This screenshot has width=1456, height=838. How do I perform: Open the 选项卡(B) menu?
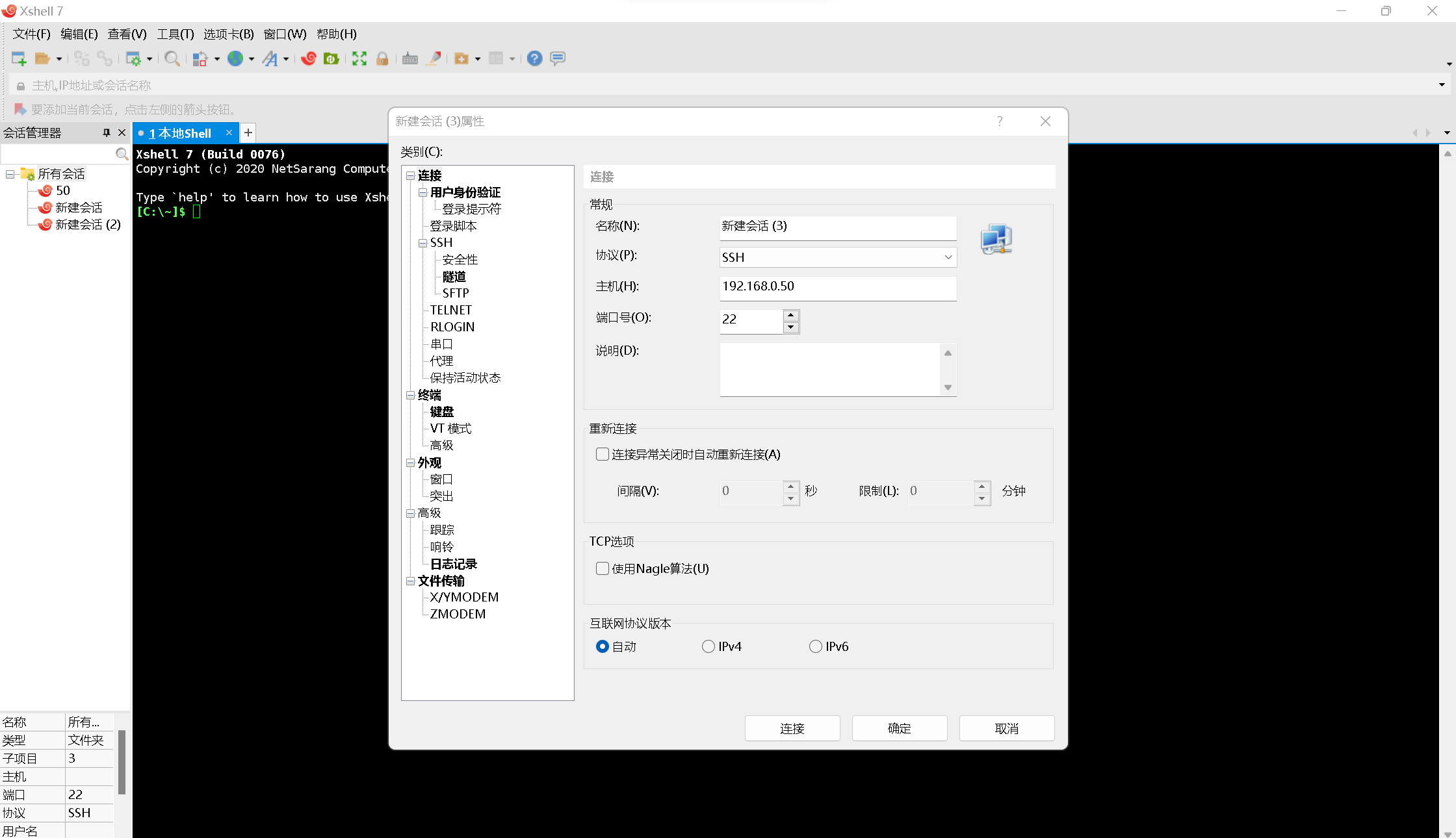coord(229,34)
